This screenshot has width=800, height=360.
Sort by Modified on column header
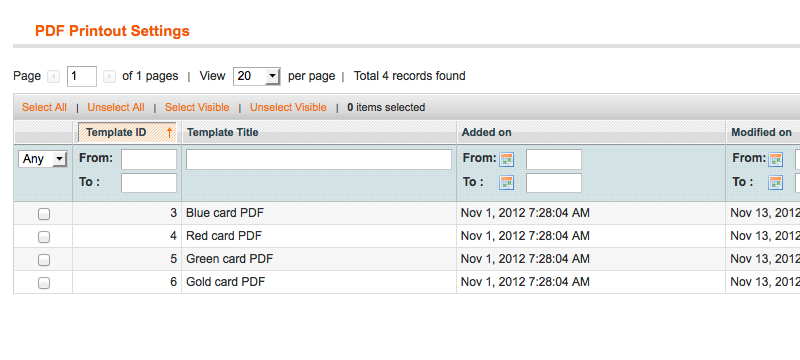[761, 133]
